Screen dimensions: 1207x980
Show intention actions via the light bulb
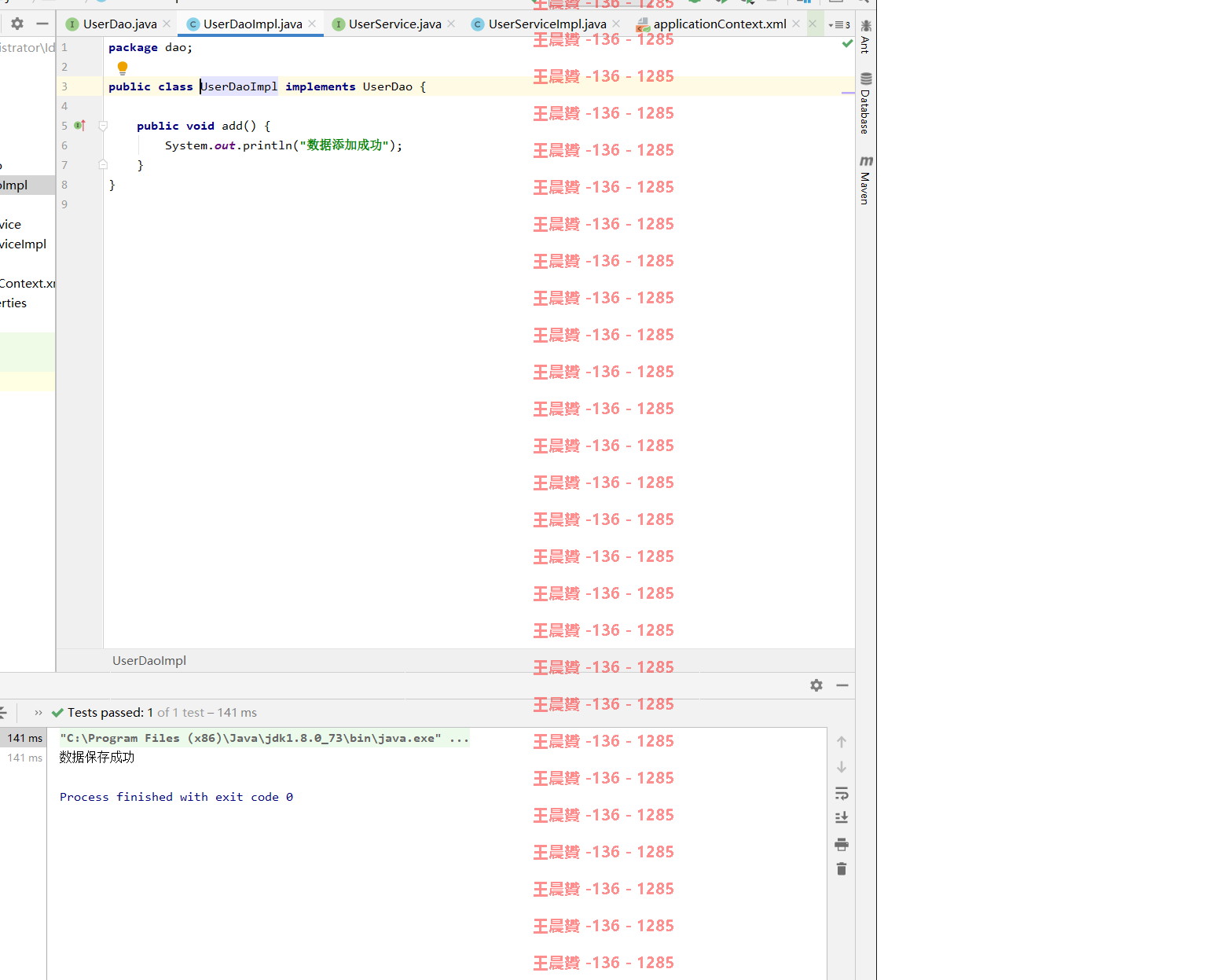click(x=123, y=68)
